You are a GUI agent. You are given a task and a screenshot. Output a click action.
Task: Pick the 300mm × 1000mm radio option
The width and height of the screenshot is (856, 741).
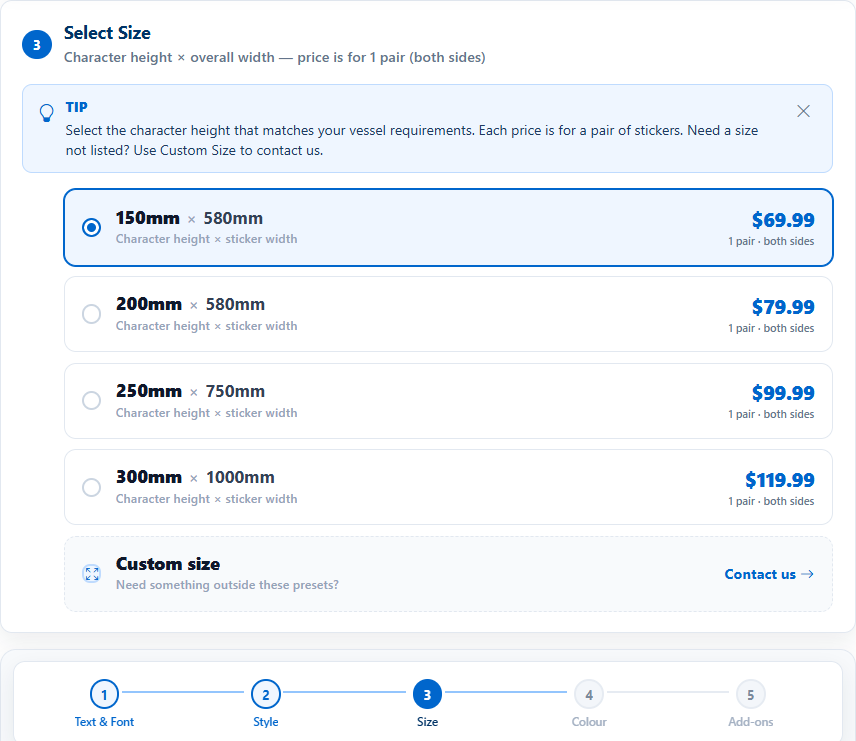(x=91, y=487)
